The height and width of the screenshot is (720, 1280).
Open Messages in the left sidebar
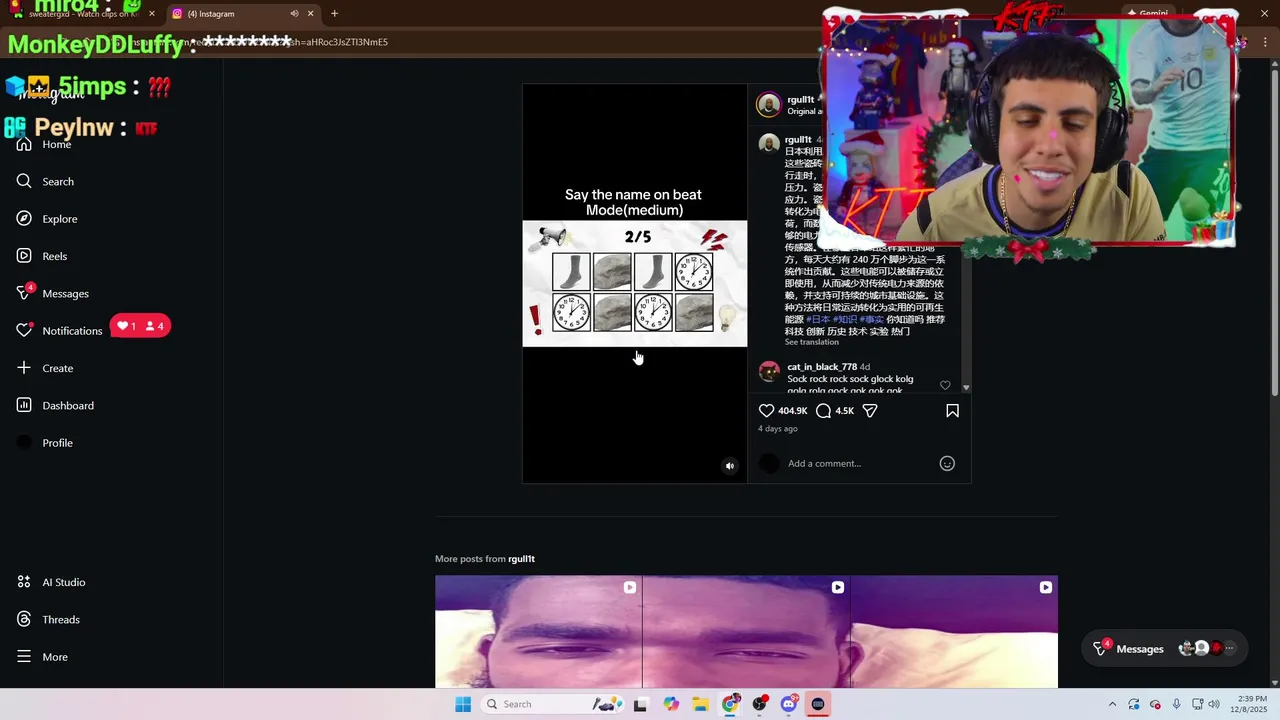(x=52, y=293)
